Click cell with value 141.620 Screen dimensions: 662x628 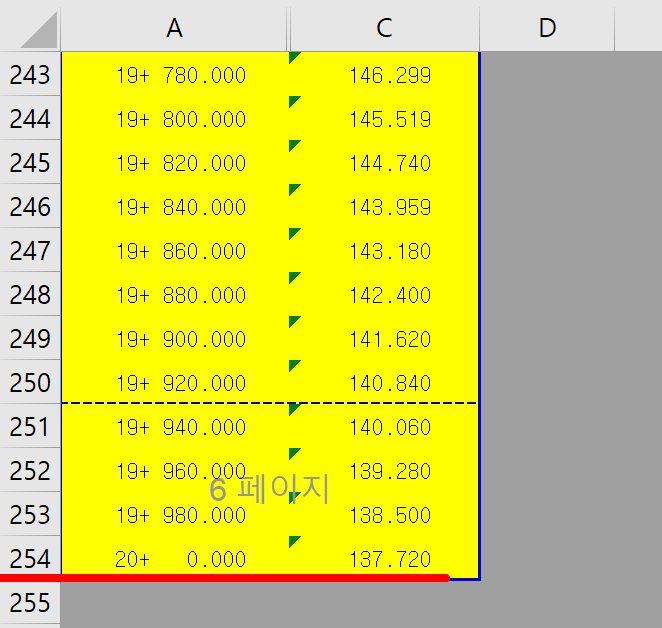click(384, 338)
